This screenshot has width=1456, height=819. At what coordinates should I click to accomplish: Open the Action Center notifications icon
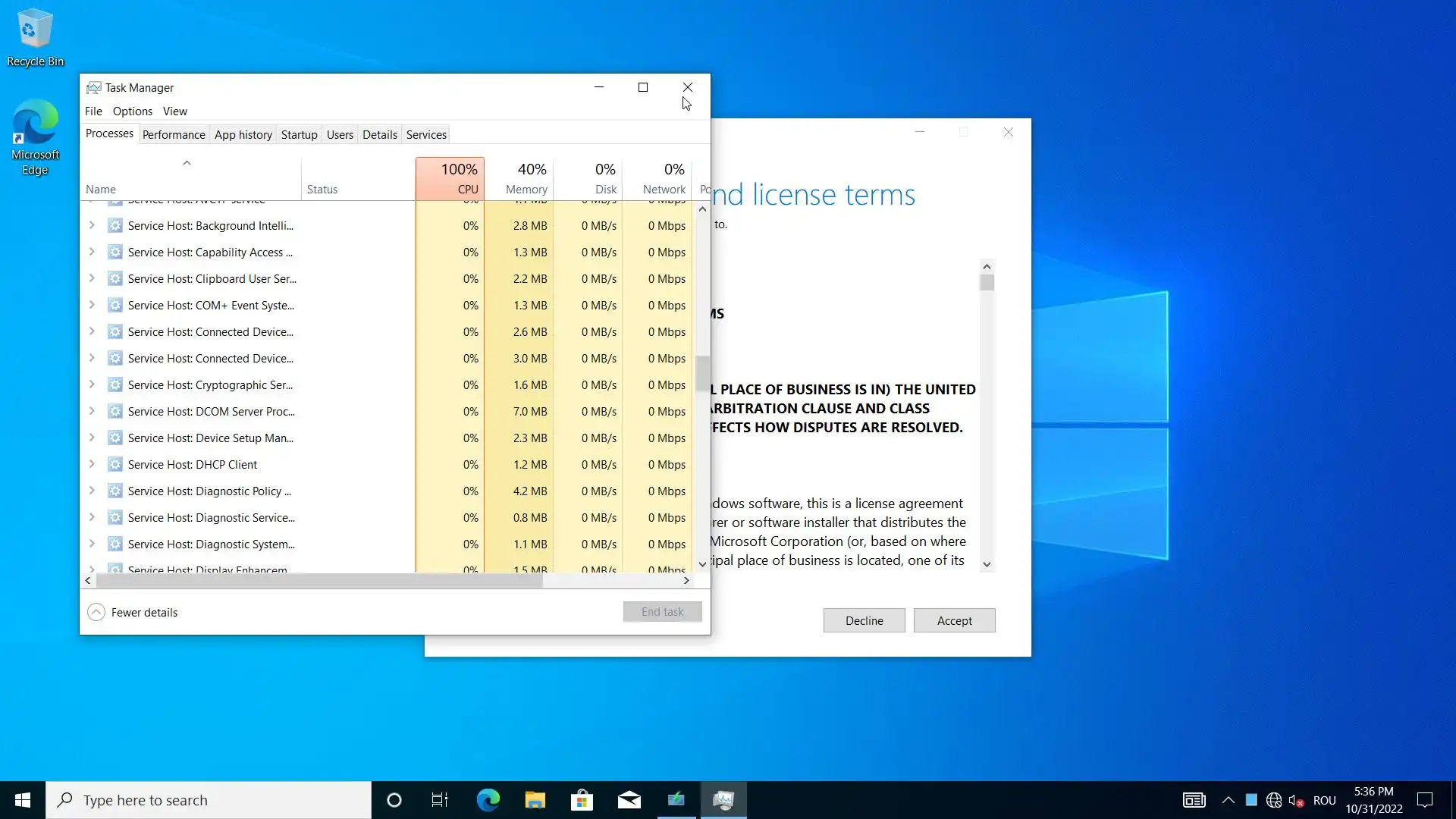click(1425, 800)
